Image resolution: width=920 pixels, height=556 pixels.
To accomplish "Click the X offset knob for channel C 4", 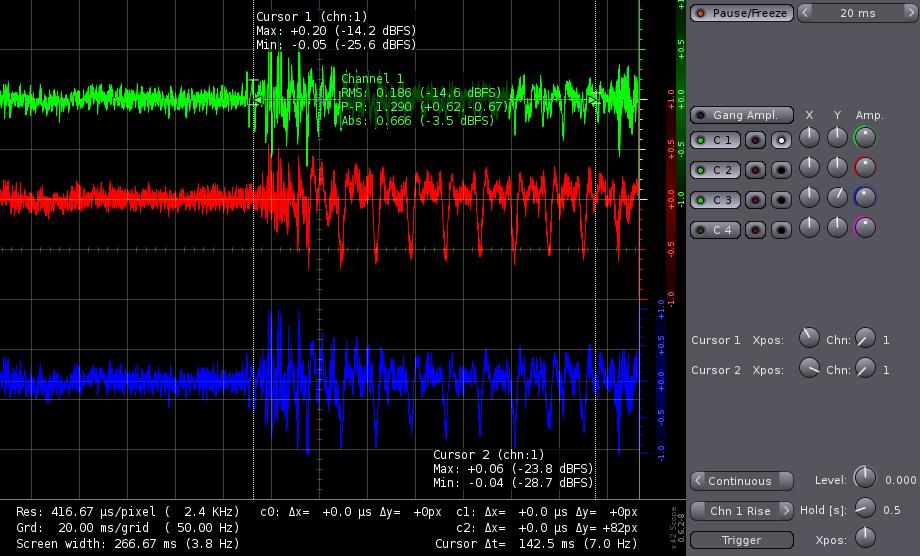I will pos(809,227).
